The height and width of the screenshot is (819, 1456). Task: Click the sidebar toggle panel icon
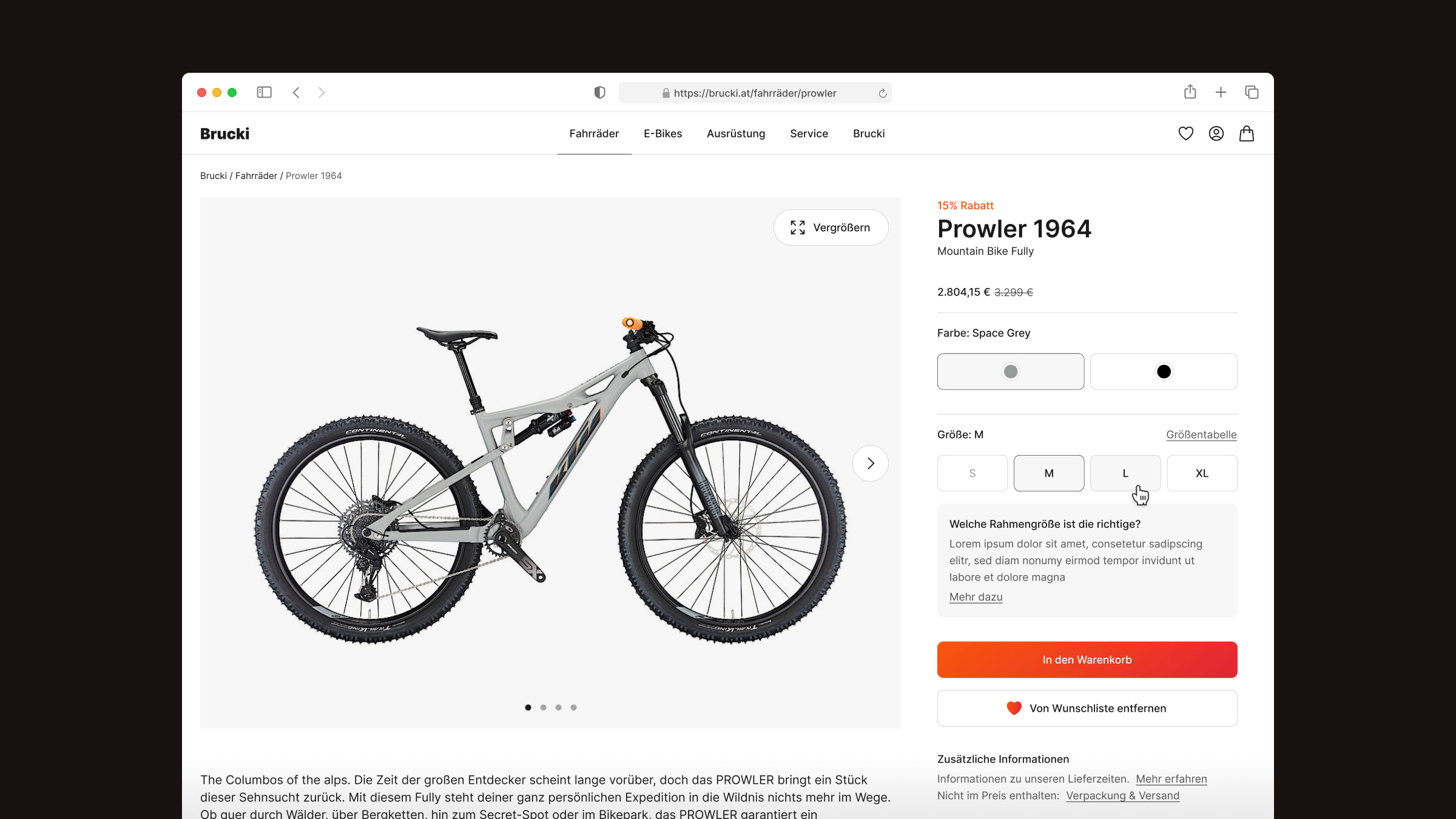[264, 92]
